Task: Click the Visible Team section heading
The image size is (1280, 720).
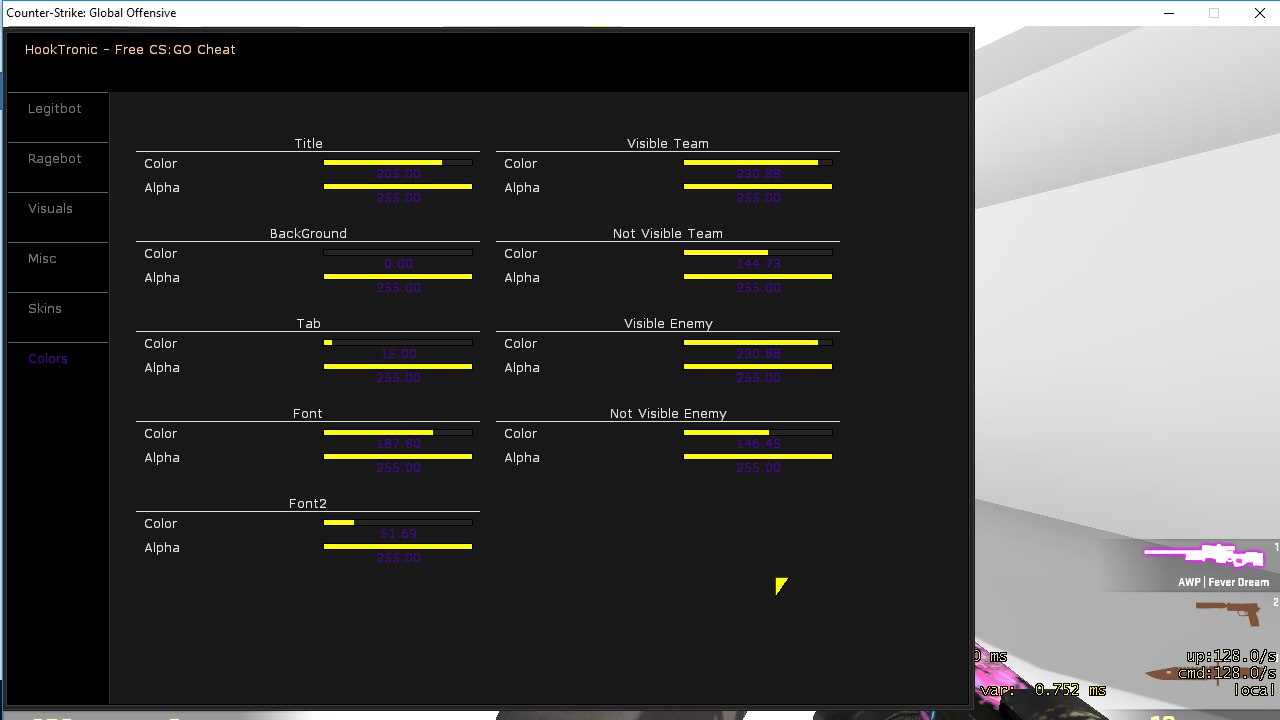Action: pyautogui.click(x=668, y=144)
